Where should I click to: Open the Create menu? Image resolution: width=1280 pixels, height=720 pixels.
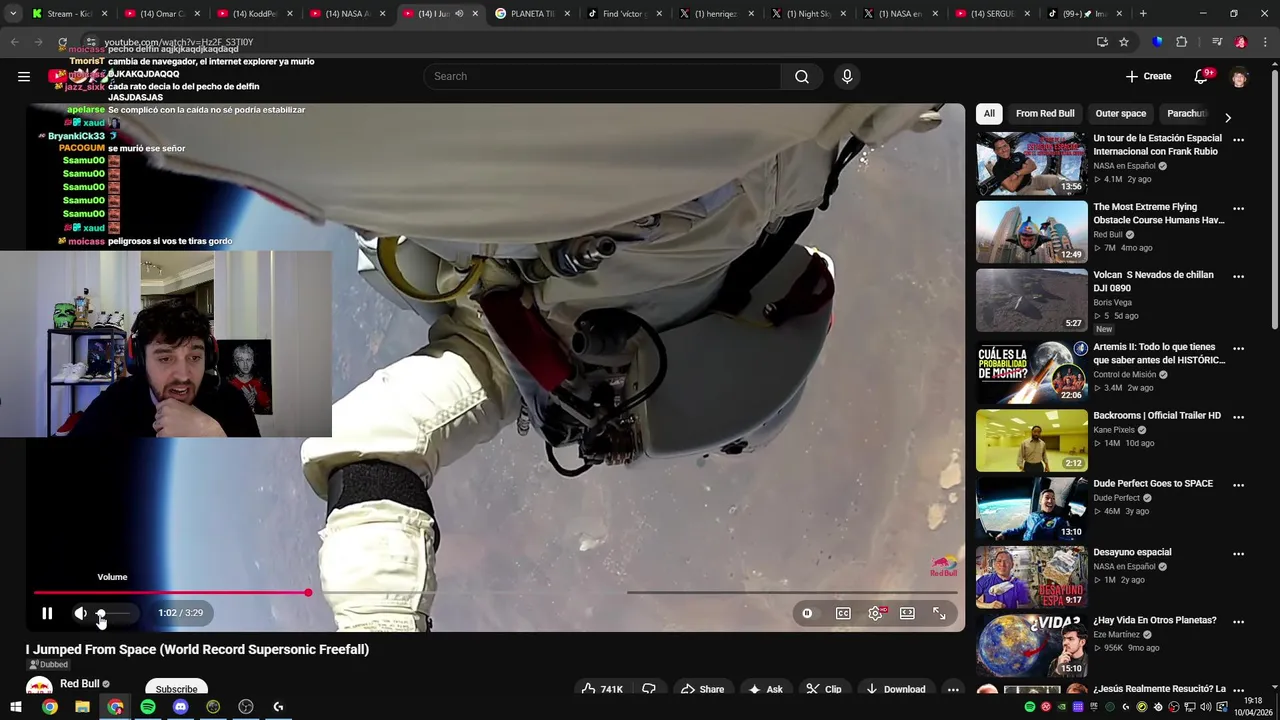[x=1148, y=76]
